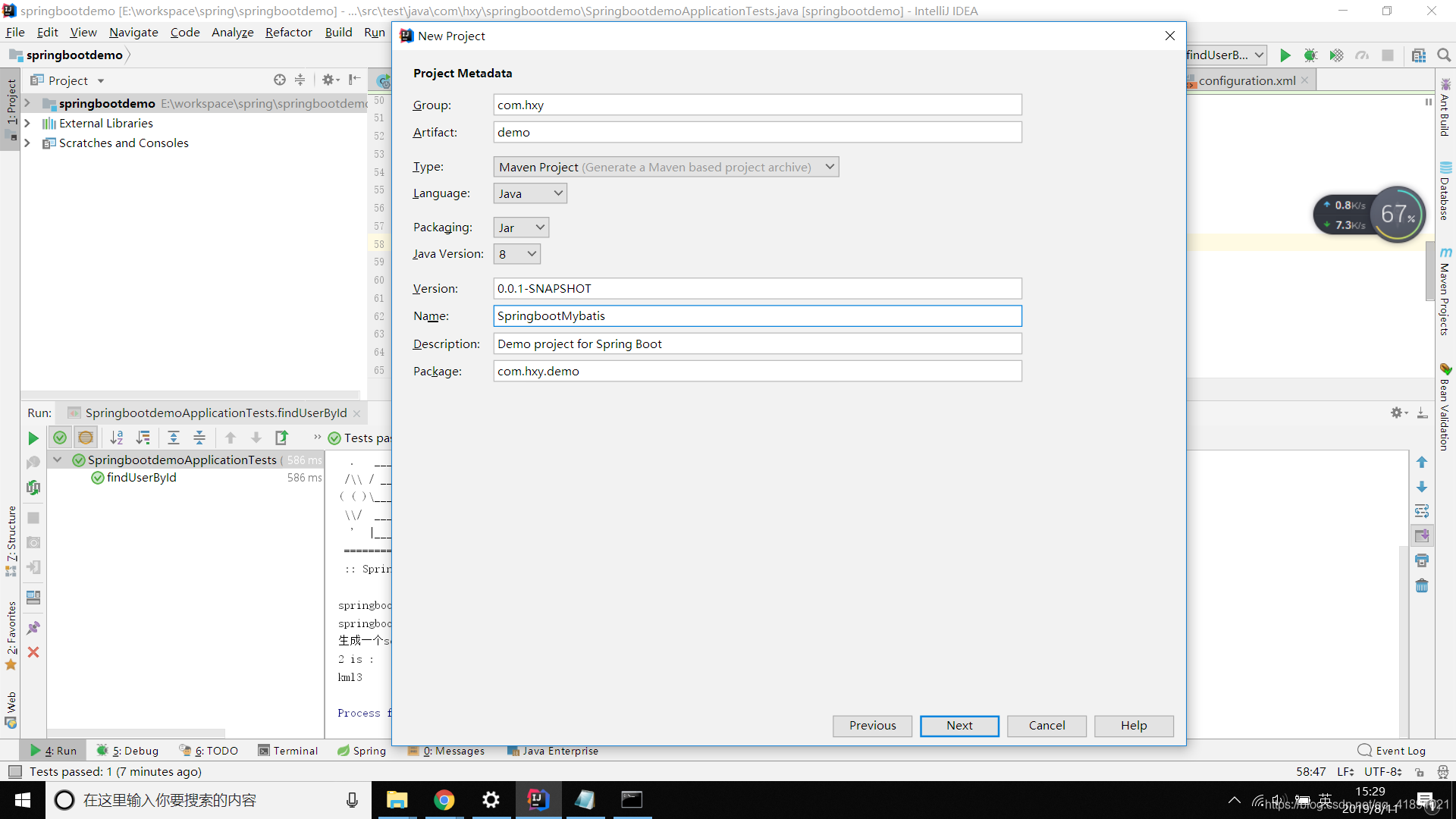Click the scroll from source target icon

(x=280, y=80)
